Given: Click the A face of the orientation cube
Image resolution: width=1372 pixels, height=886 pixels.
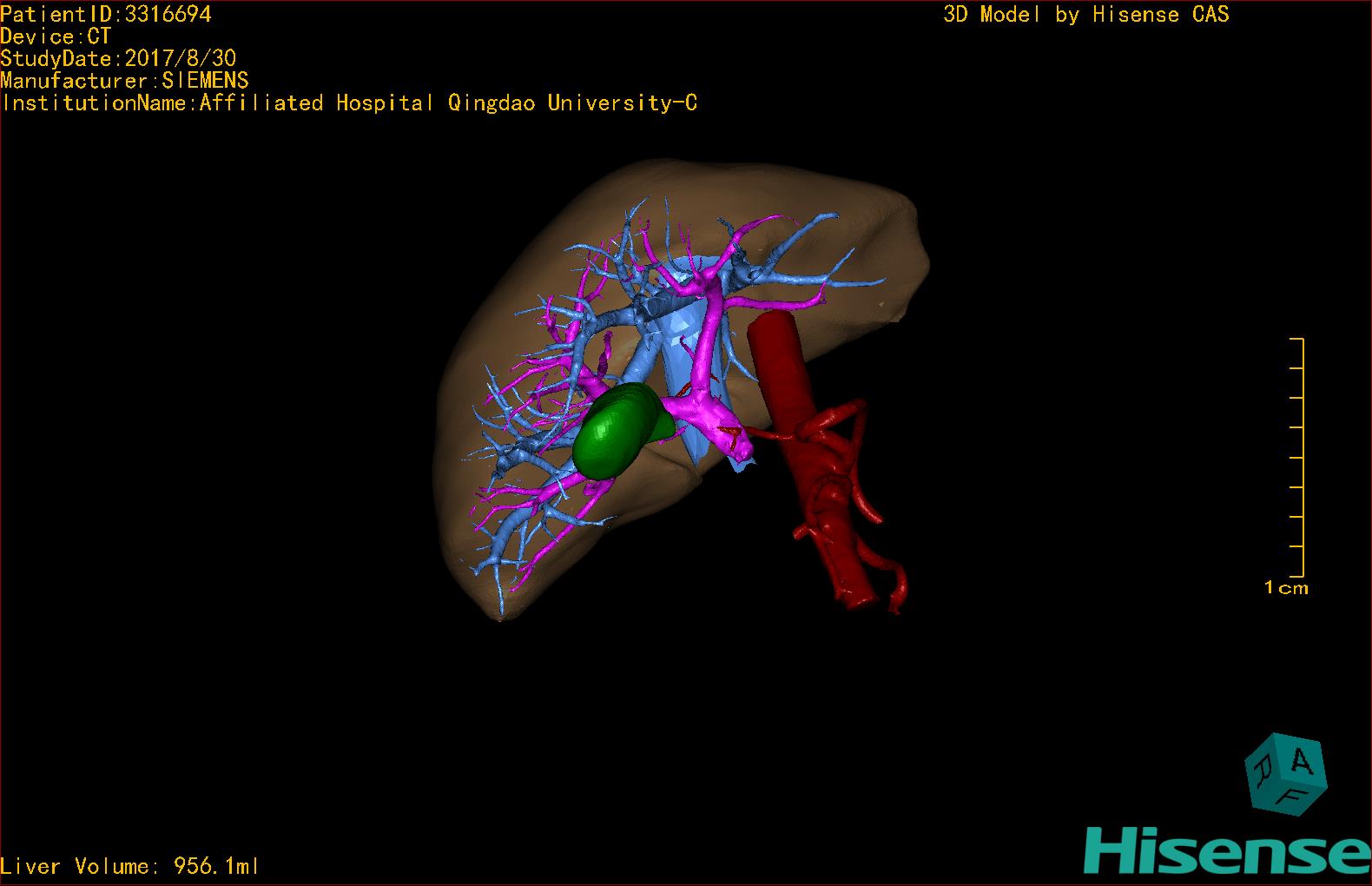Looking at the screenshot, I should (1302, 762).
